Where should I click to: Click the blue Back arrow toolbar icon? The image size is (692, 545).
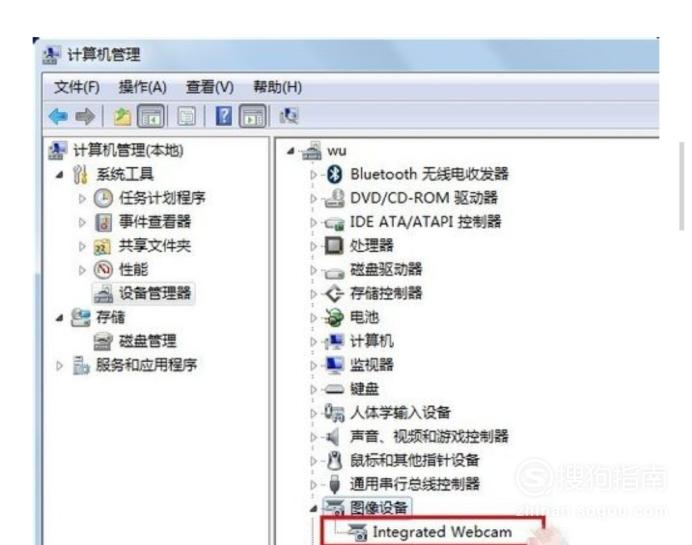point(58,117)
